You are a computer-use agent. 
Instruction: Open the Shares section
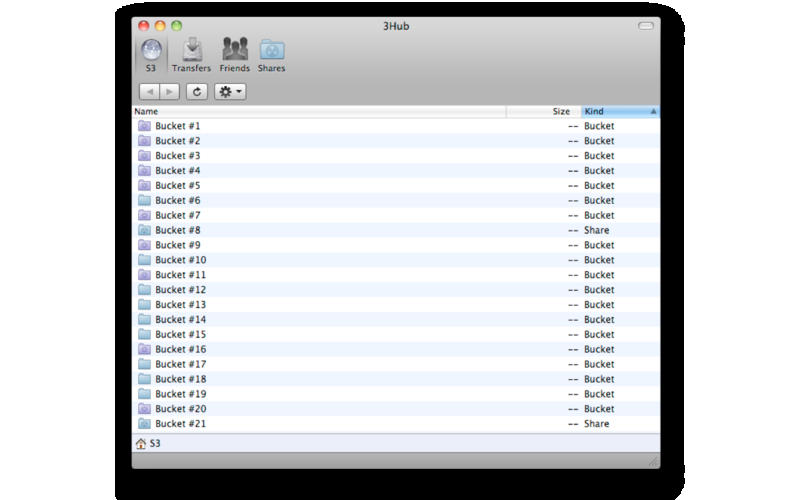pyautogui.click(x=271, y=54)
